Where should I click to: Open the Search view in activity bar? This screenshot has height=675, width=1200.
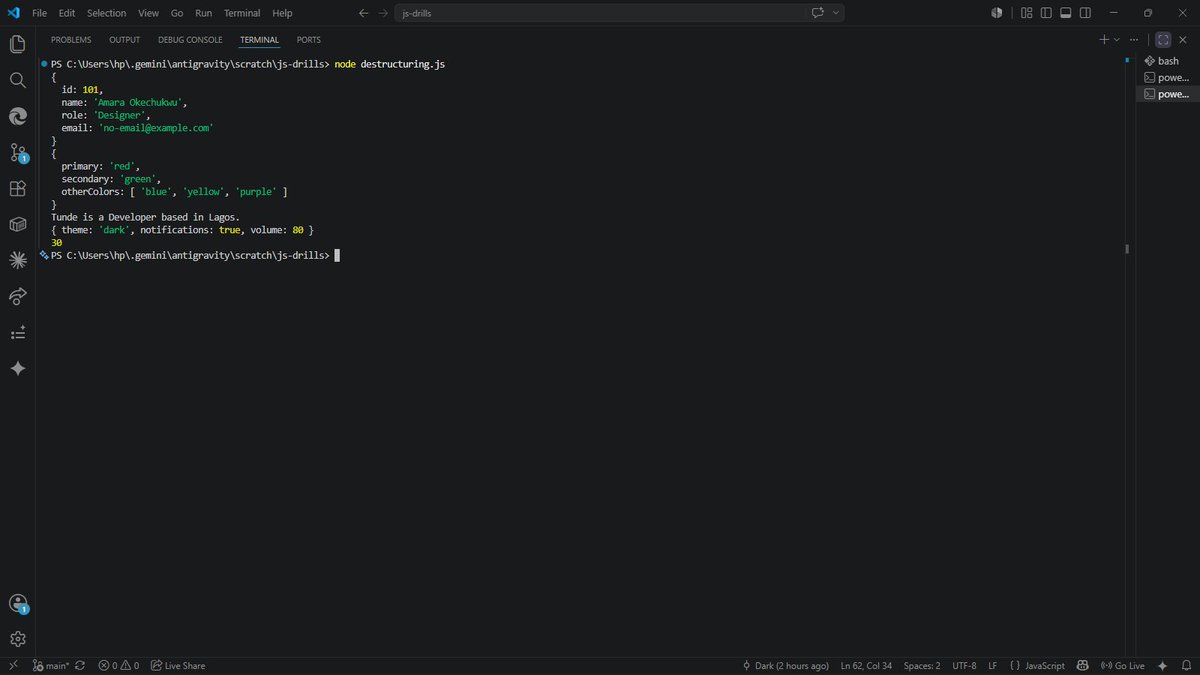pyautogui.click(x=17, y=80)
